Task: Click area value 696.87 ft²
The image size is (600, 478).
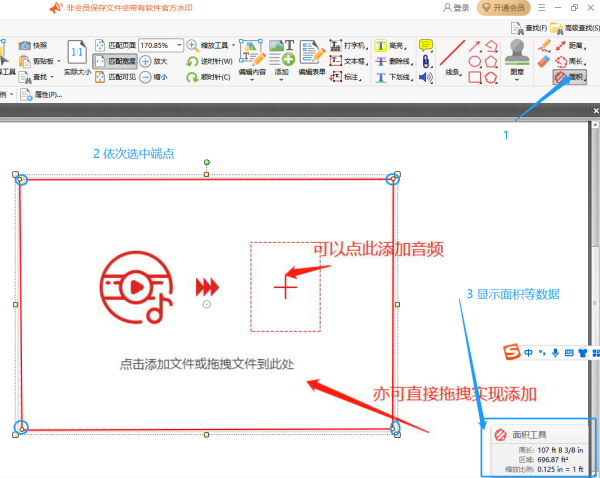Action: coord(553,460)
